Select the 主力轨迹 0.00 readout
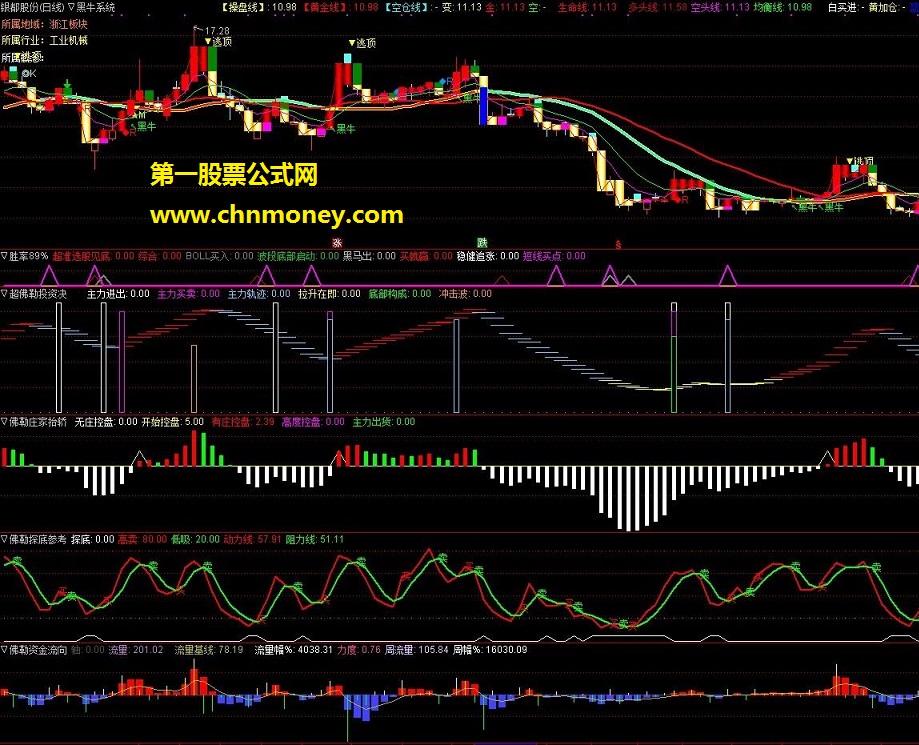Viewport: 919px width, 745px height. (259, 294)
